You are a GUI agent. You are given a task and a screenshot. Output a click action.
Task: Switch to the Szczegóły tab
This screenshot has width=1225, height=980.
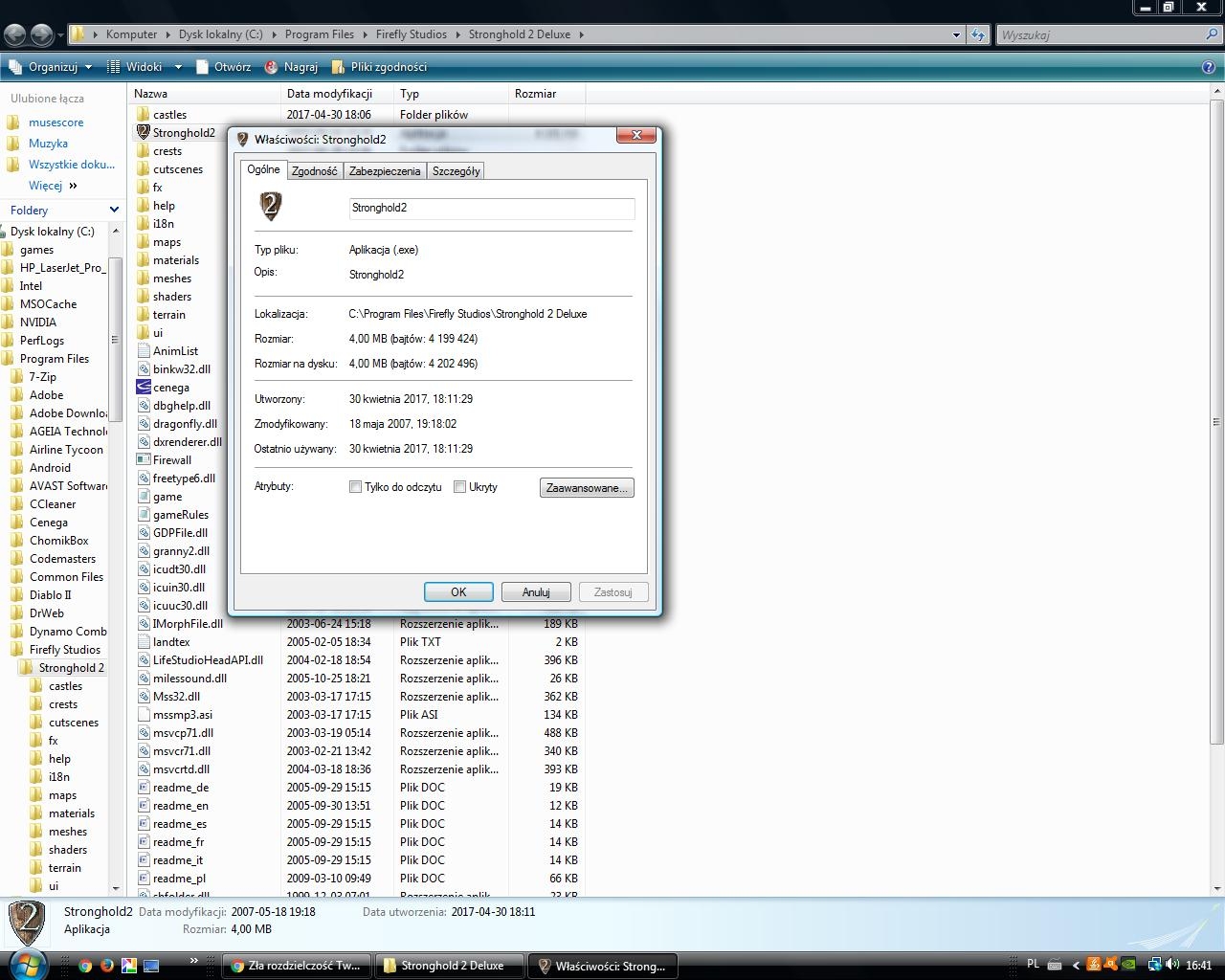[x=457, y=171]
